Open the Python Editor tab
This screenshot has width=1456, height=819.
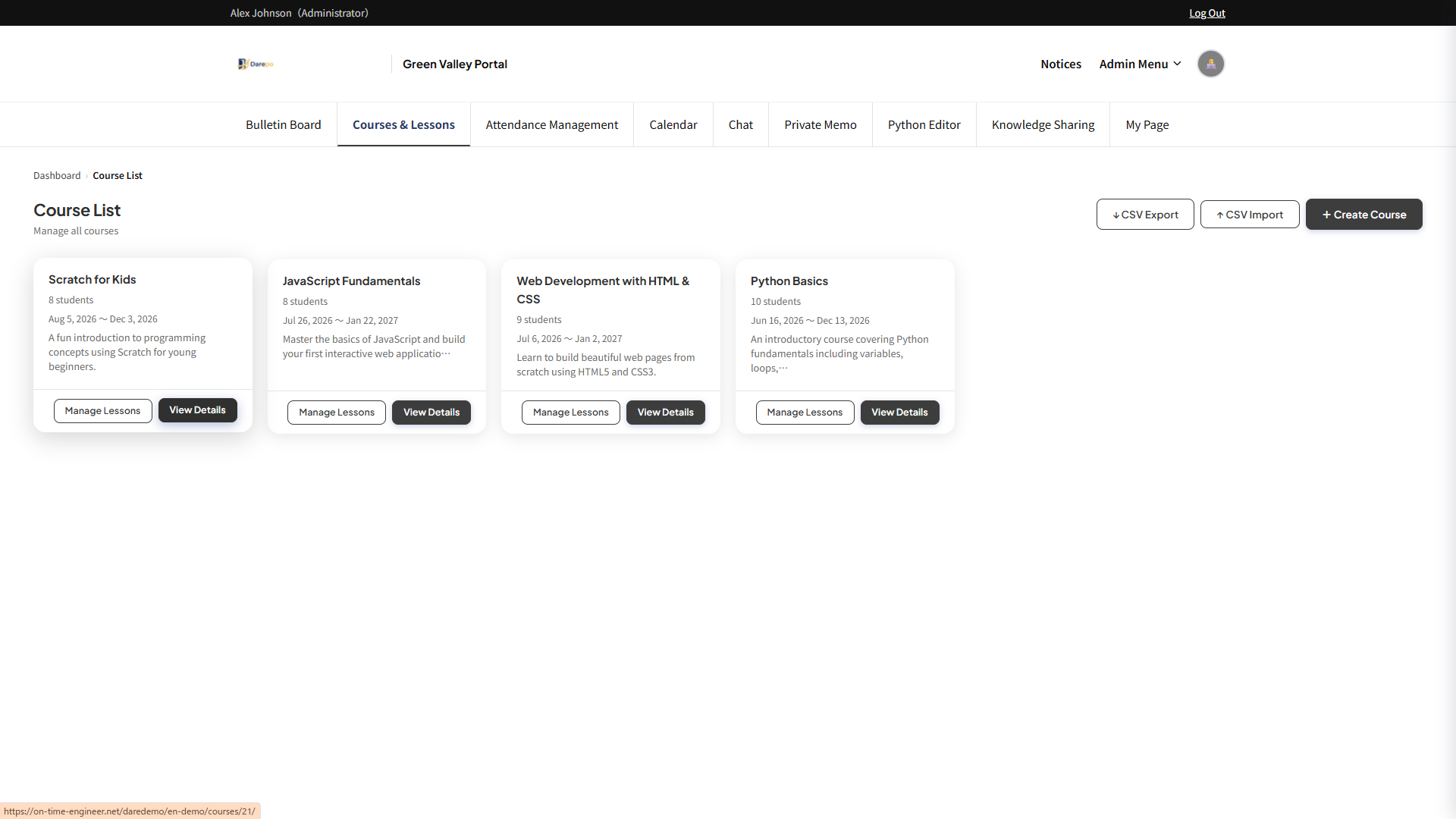click(924, 124)
